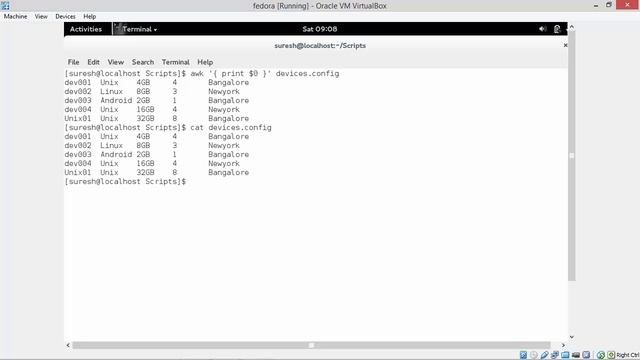640x360 pixels.
Task: Click the vertical scrollbar down arrow
Action: pyautogui.click(x=572, y=337)
